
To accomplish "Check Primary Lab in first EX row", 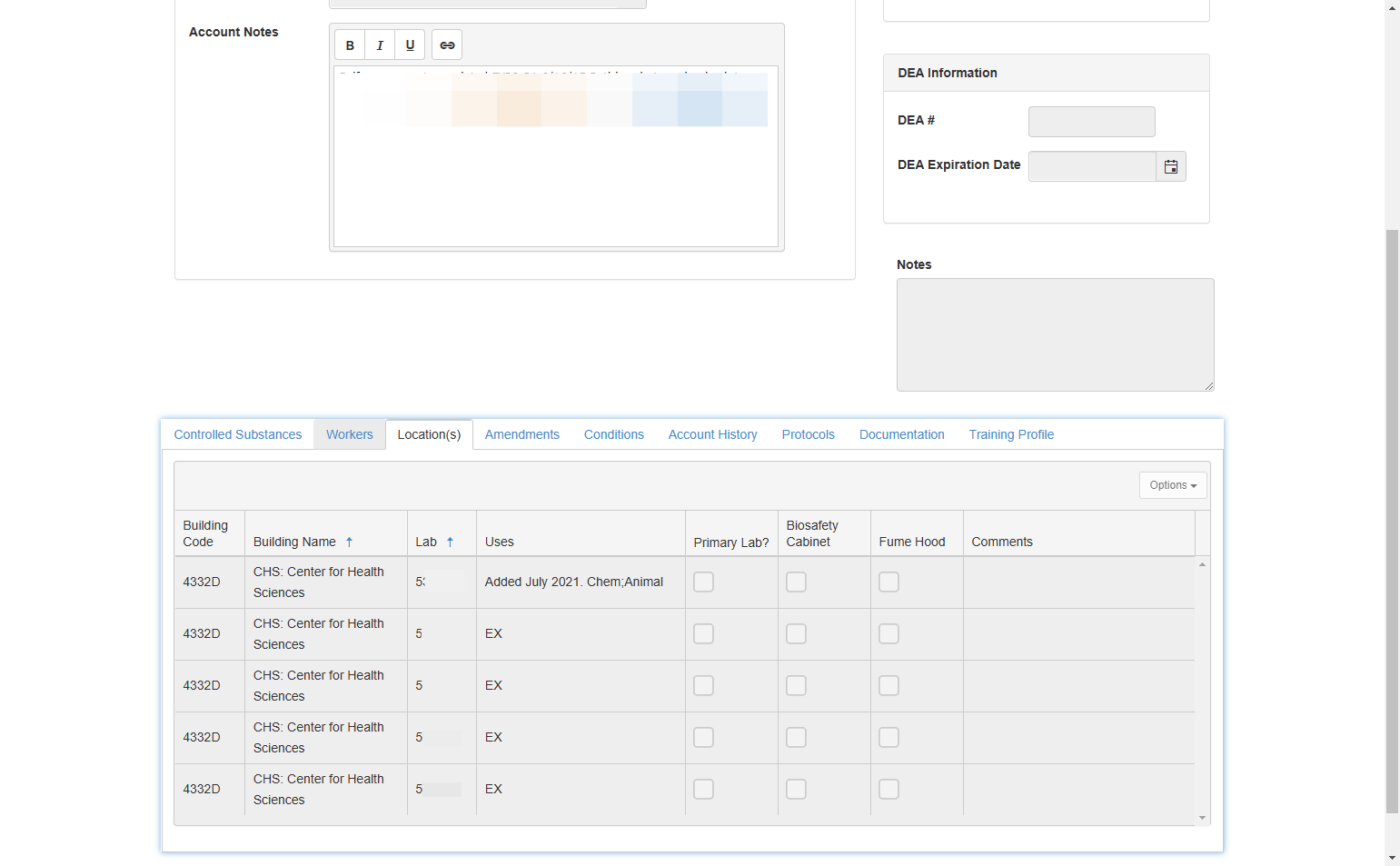I will coord(703,633).
